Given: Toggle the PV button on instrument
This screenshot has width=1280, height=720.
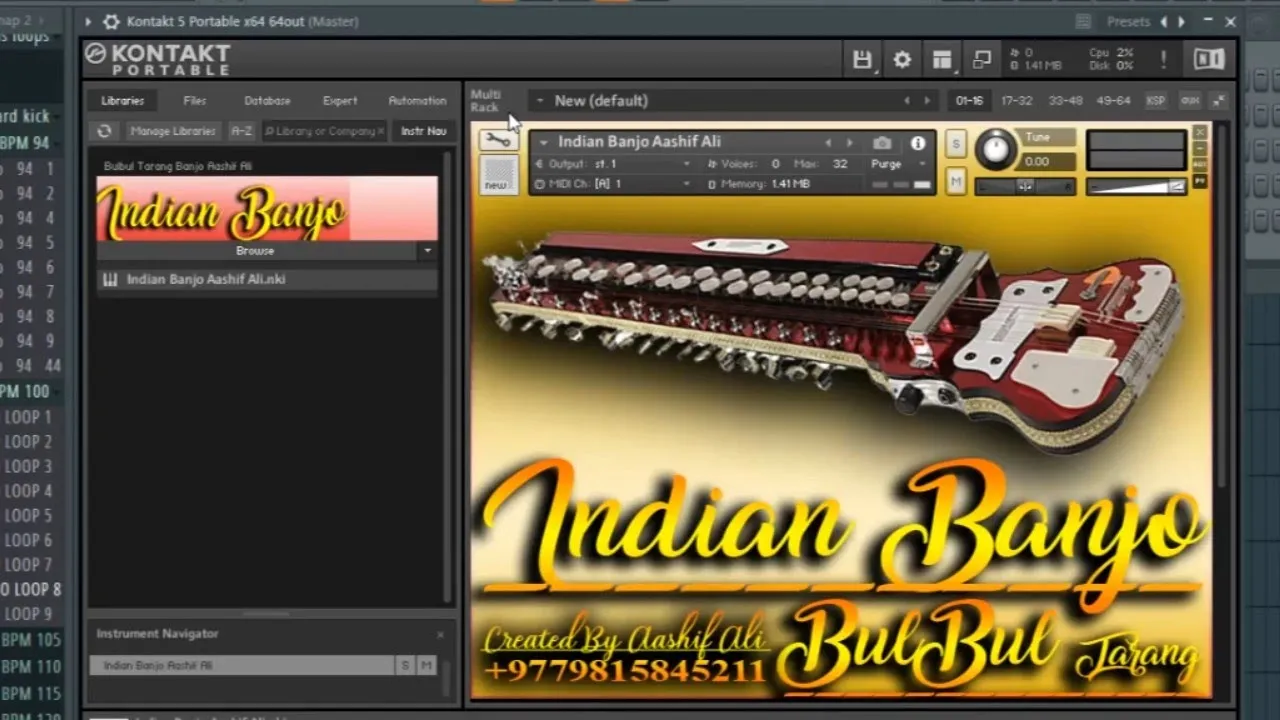Looking at the screenshot, I should pos(1200,181).
